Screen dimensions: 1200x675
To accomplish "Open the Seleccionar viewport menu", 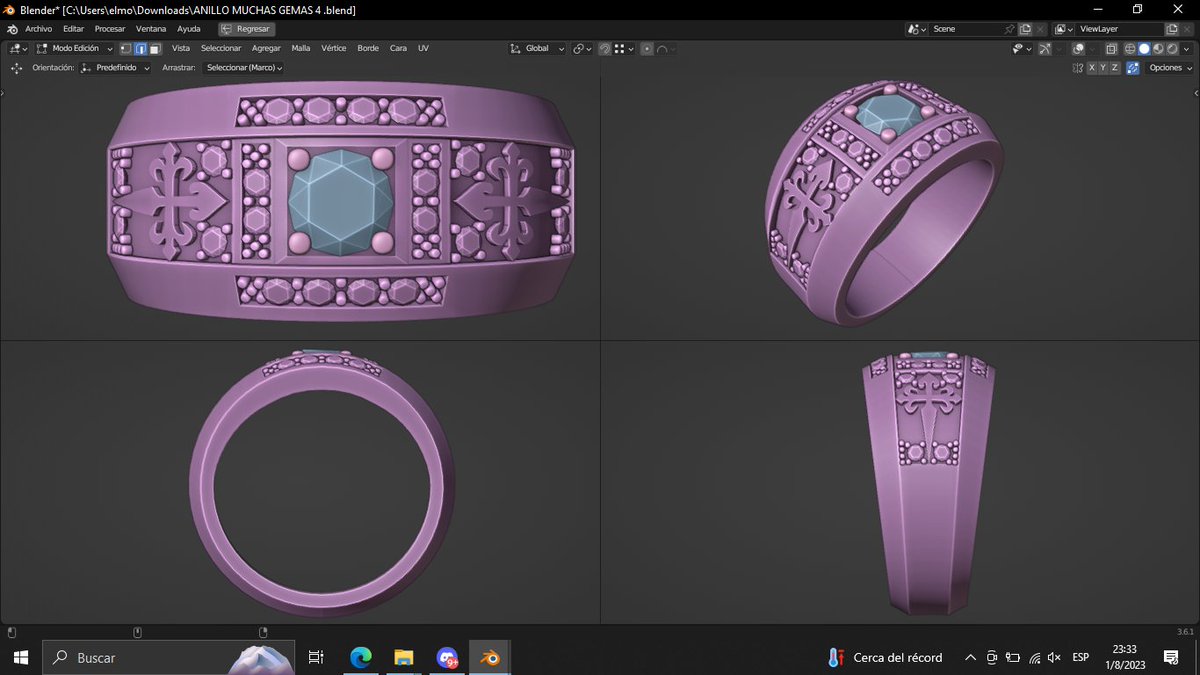I will 221,48.
